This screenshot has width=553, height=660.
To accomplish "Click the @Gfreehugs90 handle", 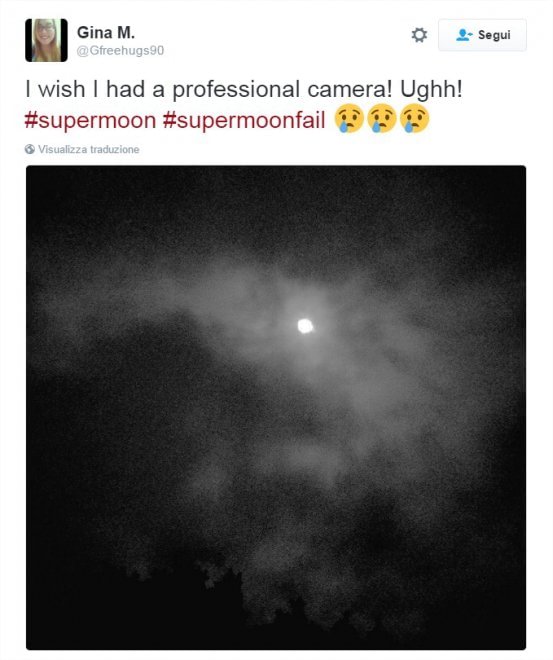I will click(122, 51).
